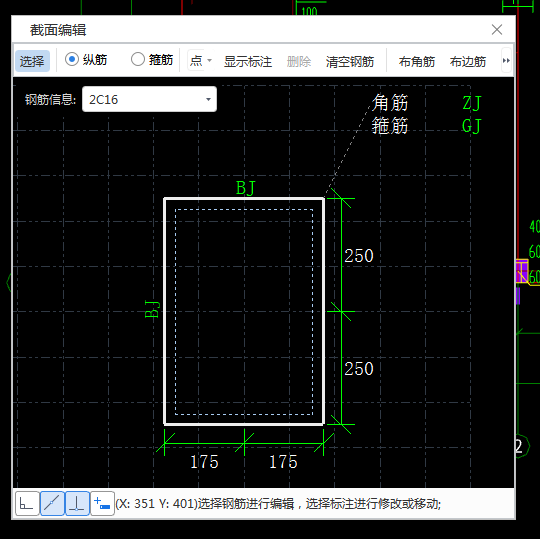Click the 布角筋 button
Screen dimensions: 540x539
(417, 62)
